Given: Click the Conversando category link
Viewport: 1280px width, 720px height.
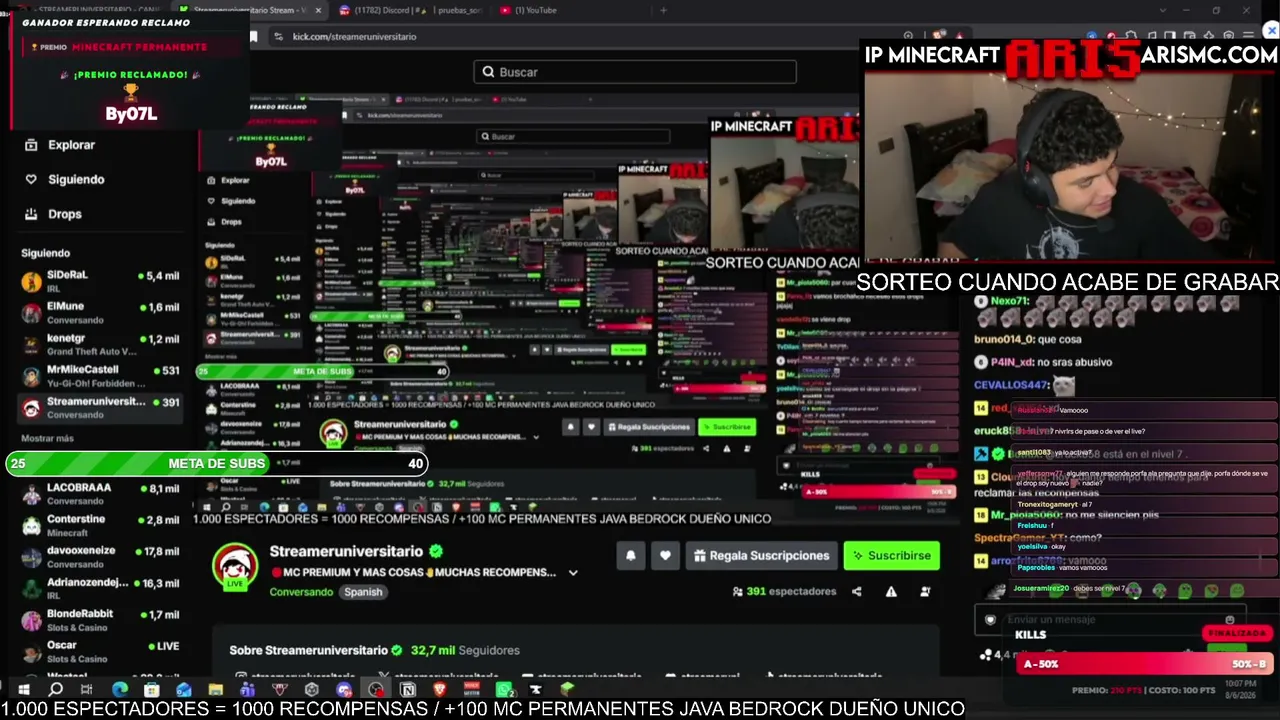Looking at the screenshot, I should pyautogui.click(x=301, y=592).
